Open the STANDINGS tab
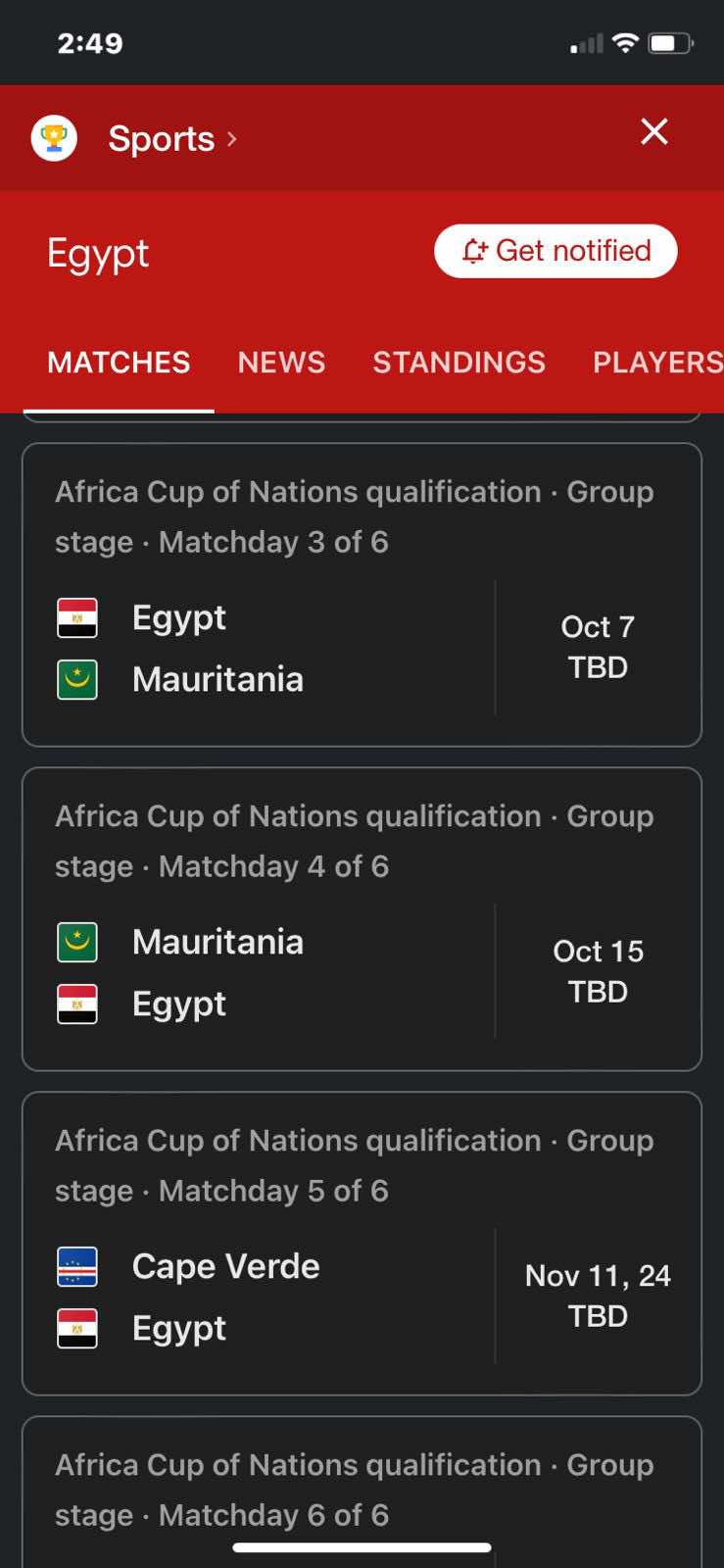Image resolution: width=724 pixels, height=1568 pixels. pos(459,363)
